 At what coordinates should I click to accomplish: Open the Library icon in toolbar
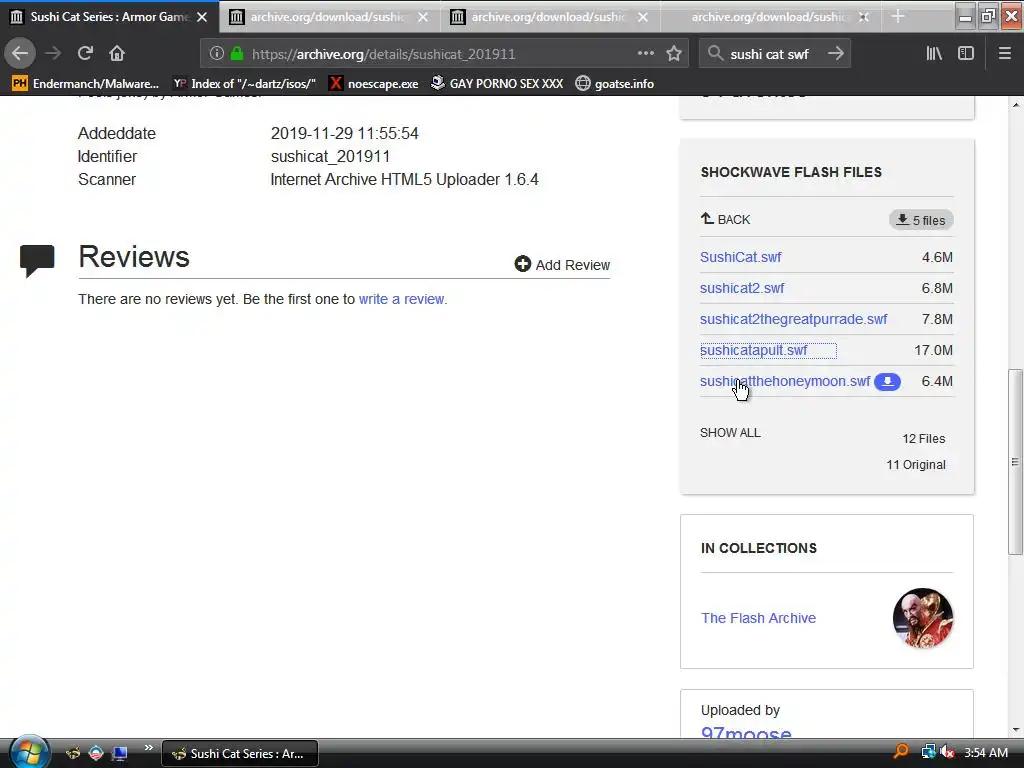[934, 53]
